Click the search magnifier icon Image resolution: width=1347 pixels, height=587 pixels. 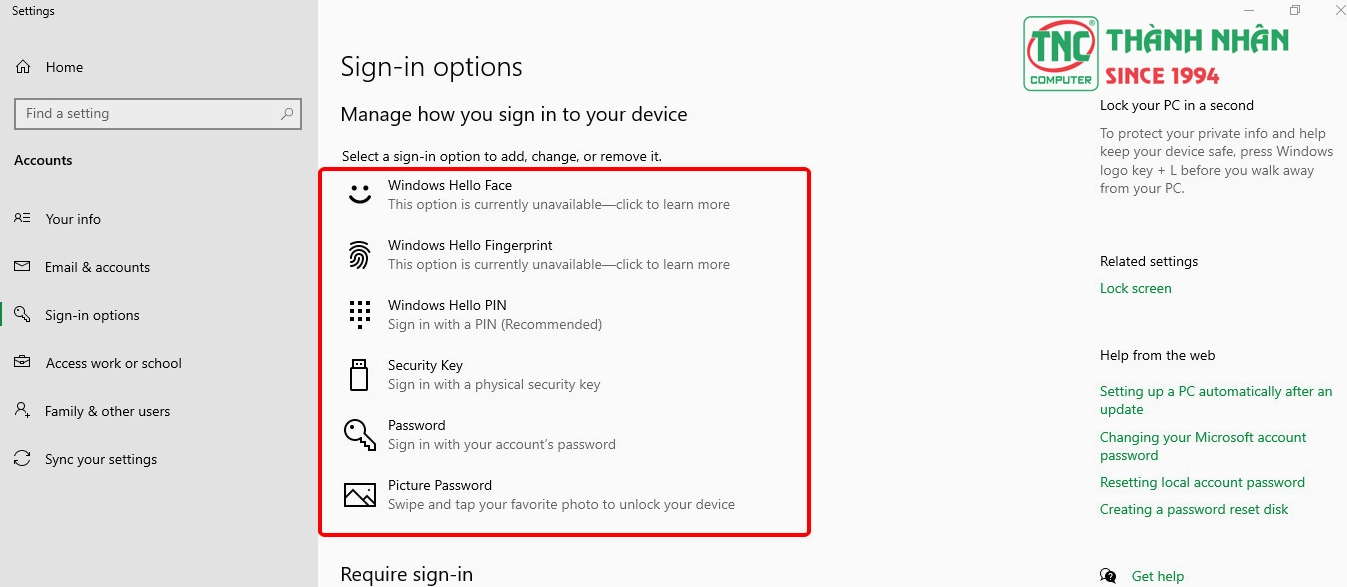(287, 114)
